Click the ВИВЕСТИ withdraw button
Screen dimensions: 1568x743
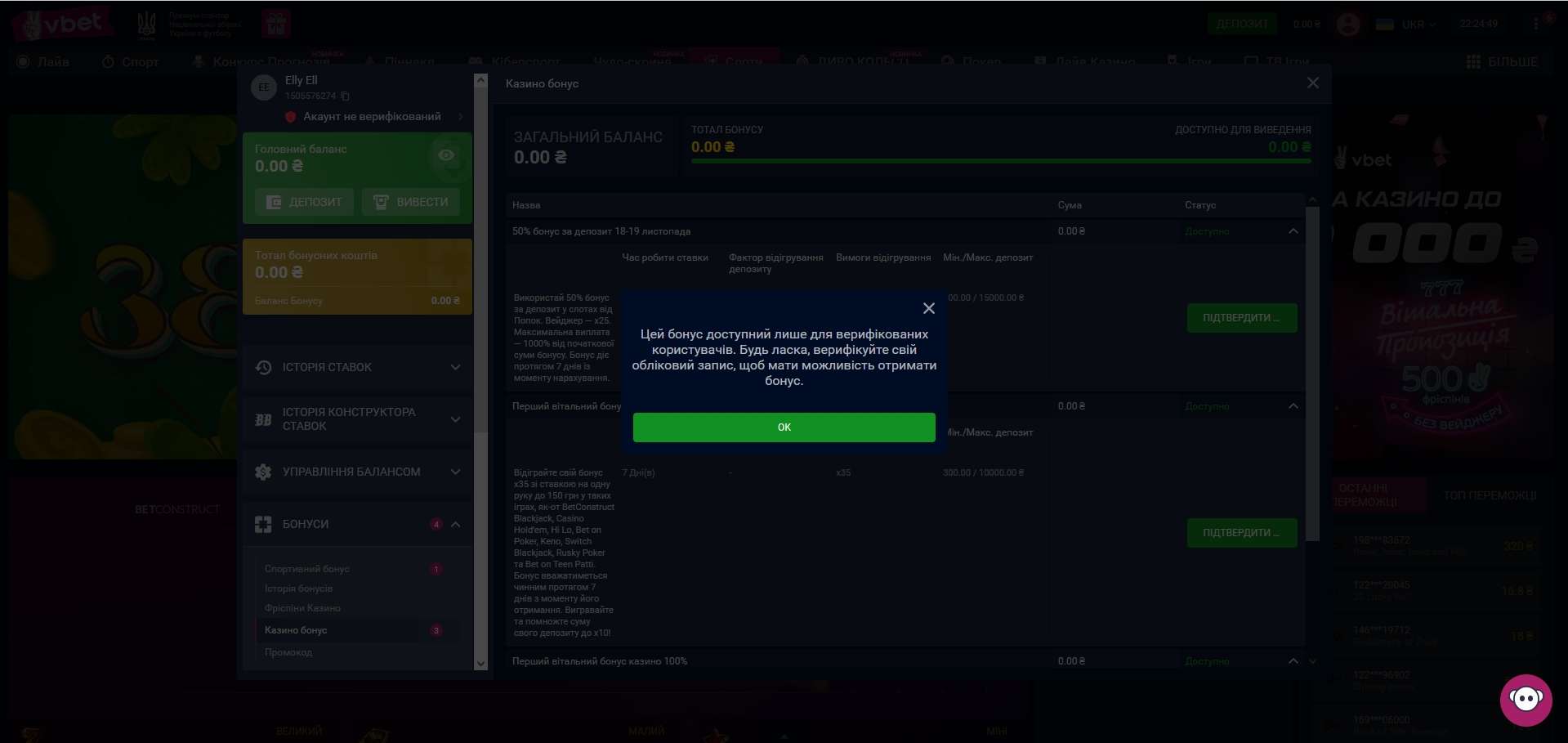tap(411, 202)
